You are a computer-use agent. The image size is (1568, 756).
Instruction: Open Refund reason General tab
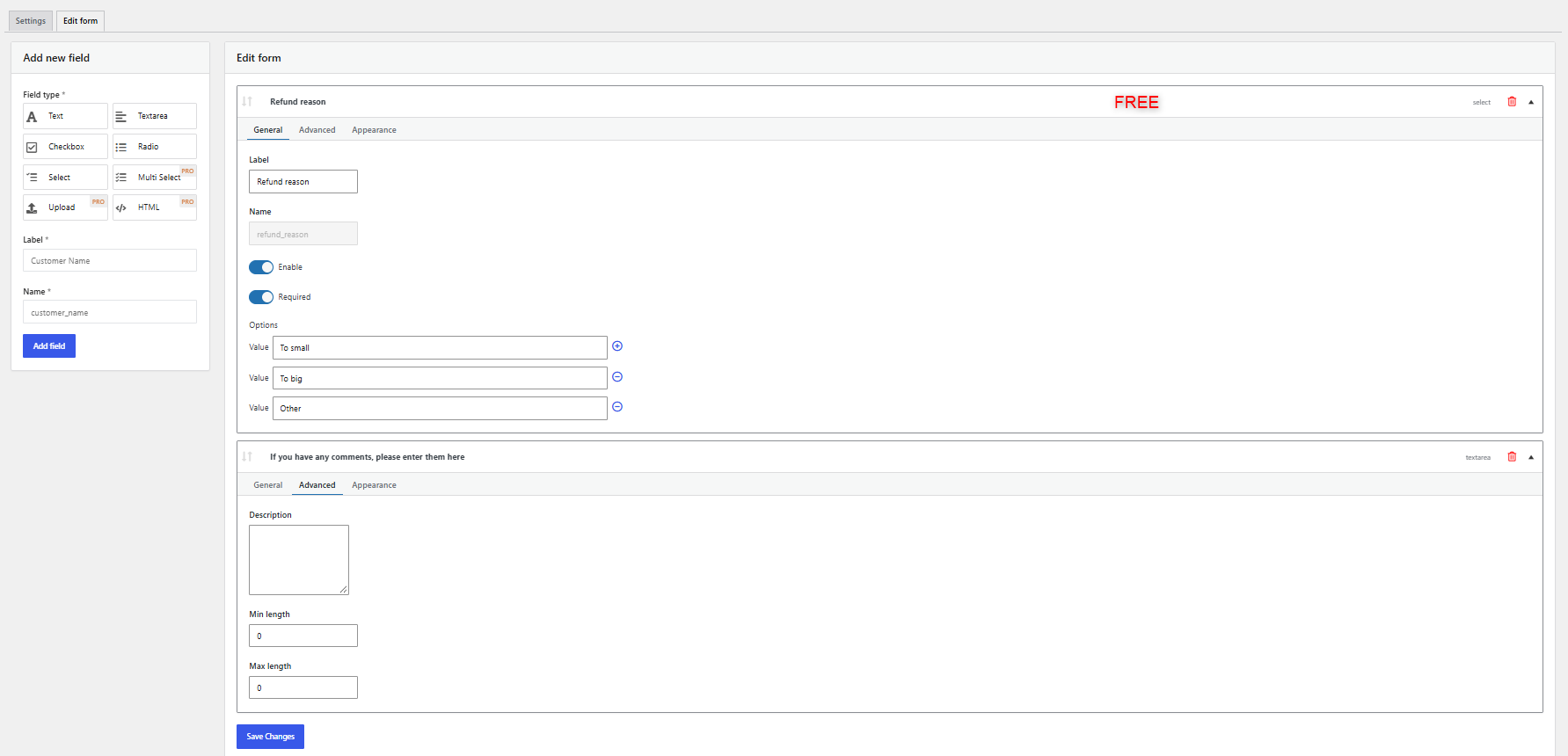pyautogui.click(x=268, y=130)
